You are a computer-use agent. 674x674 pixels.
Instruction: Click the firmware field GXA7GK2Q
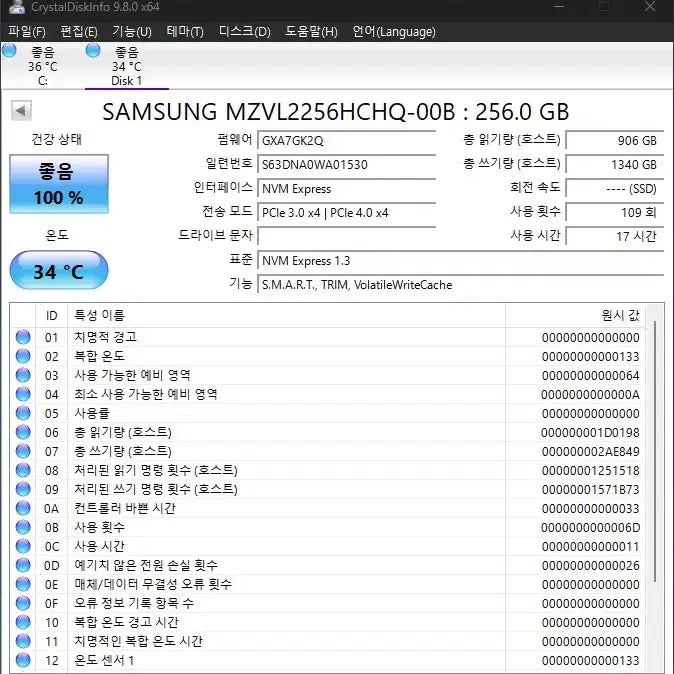point(346,141)
